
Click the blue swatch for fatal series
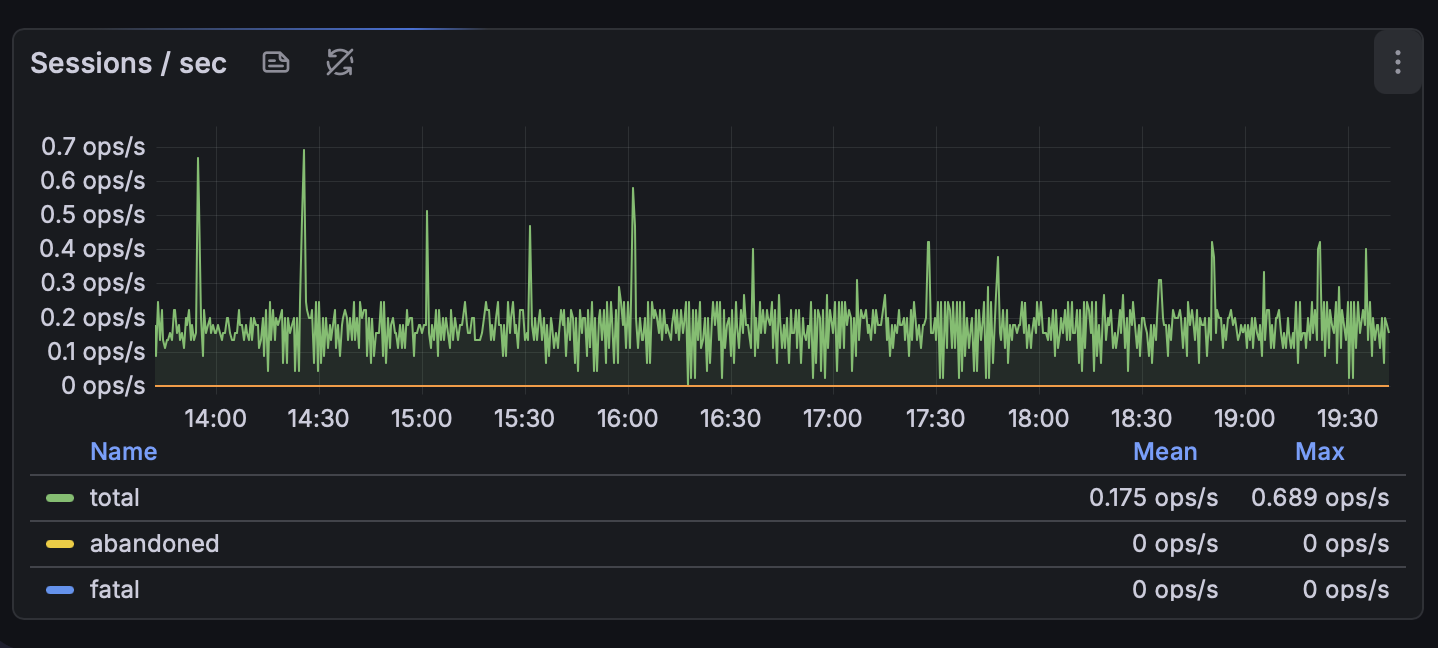pos(60,590)
